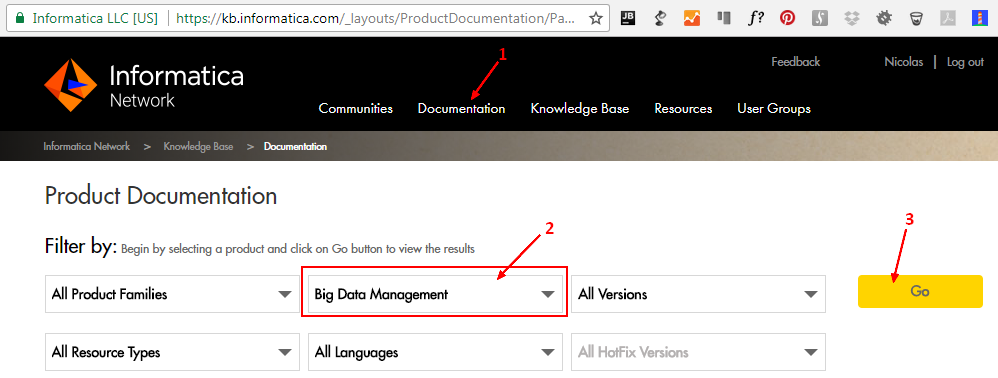This screenshot has width=998, height=378.
Task: Open the Adobe PDF extension icon
Action: [x=948, y=18]
